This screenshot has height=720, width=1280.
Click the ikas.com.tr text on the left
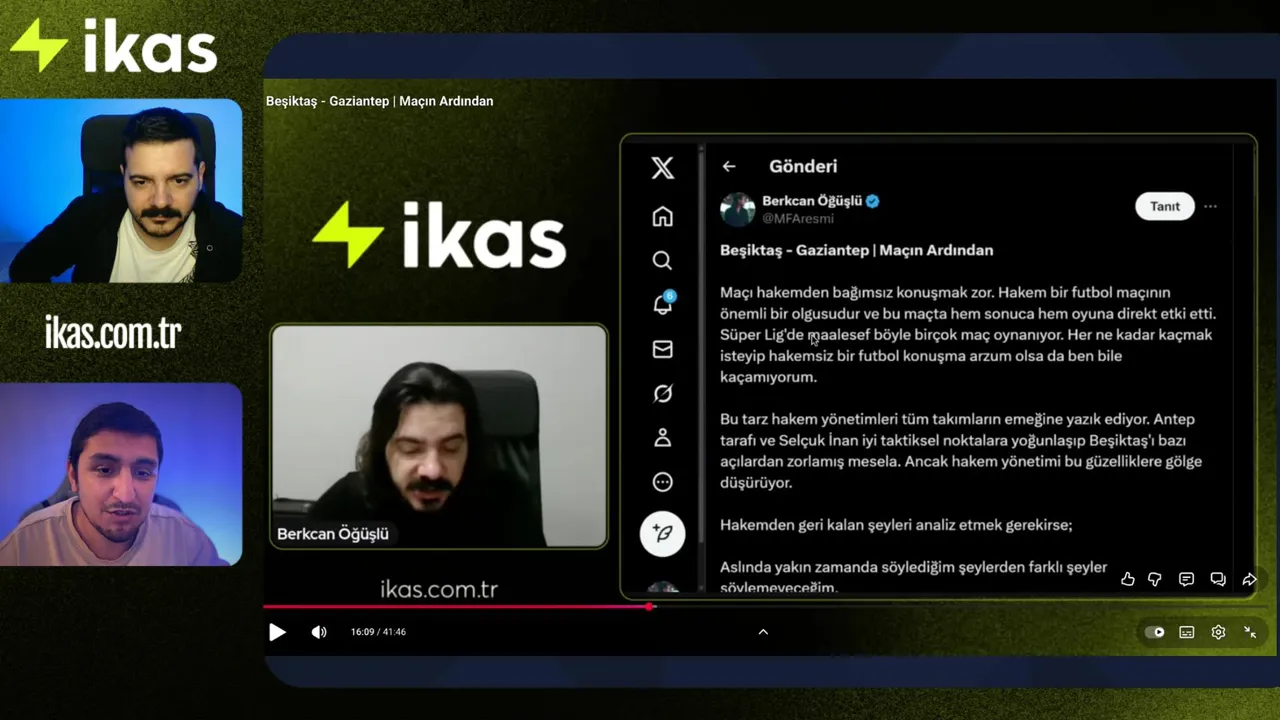[113, 334]
